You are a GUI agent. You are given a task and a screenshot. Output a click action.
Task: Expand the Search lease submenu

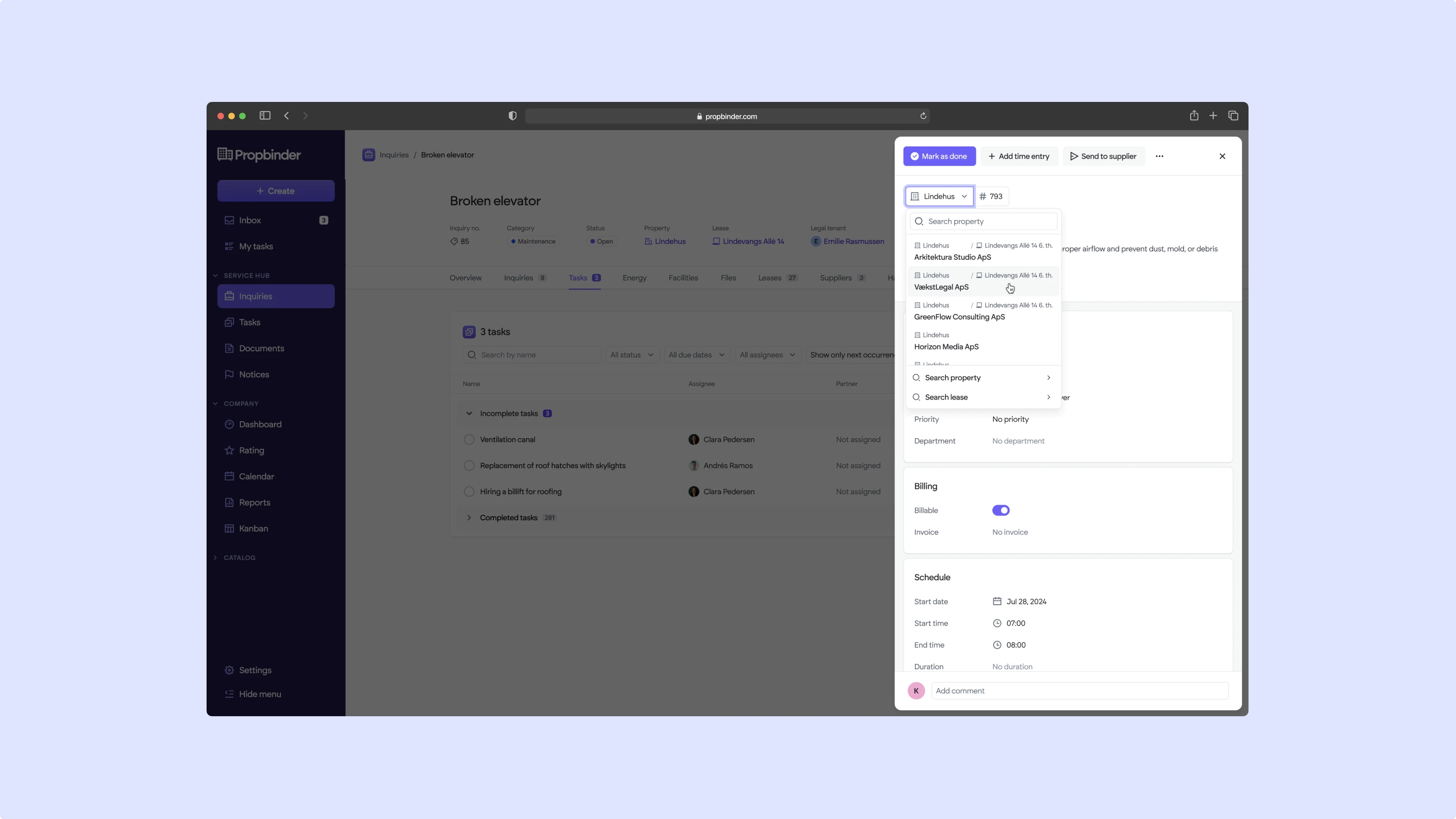tap(983, 397)
